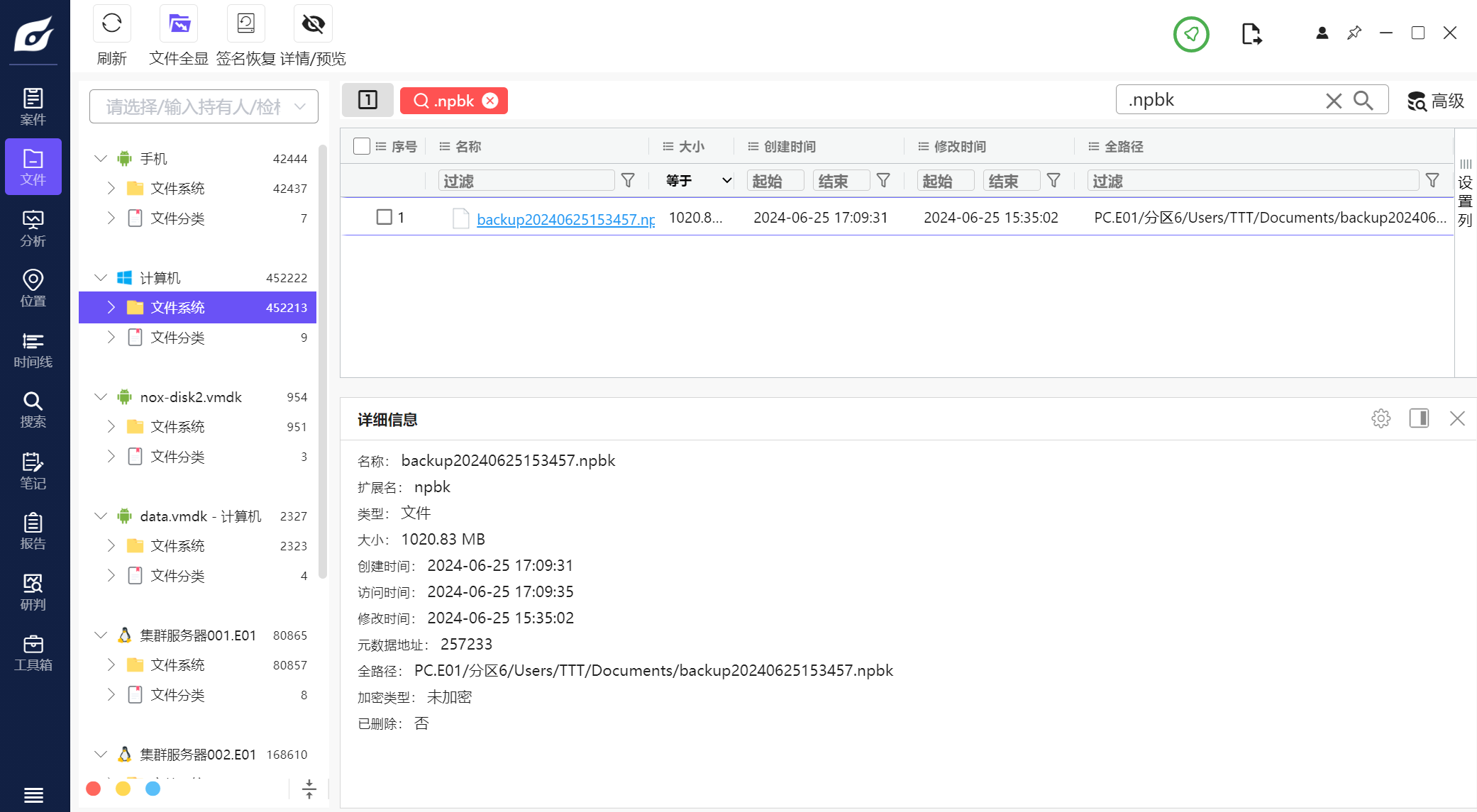Select 文件分类 under nox-disk2.vmdk
The image size is (1477, 812).
177,457
